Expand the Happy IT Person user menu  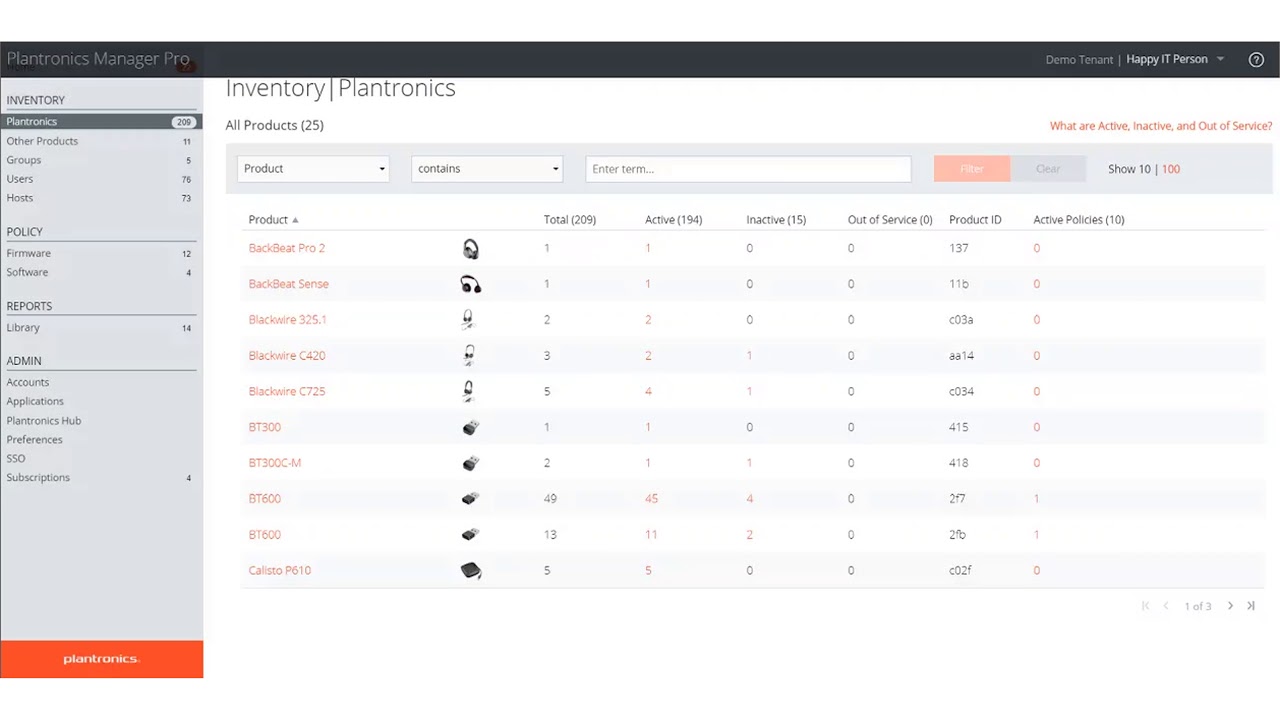(x=1175, y=59)
